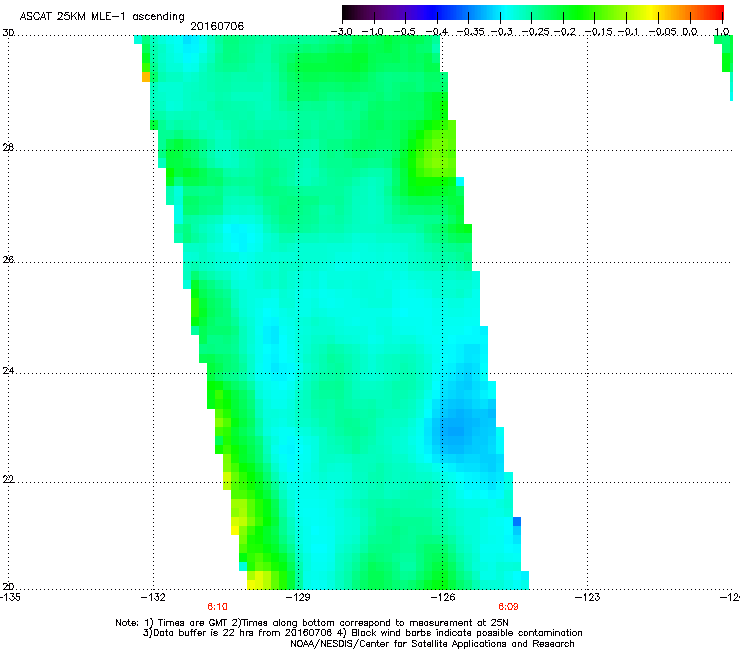Click the -0.15 color scale label
Viewport: 740px width, 650px height.
598,32
